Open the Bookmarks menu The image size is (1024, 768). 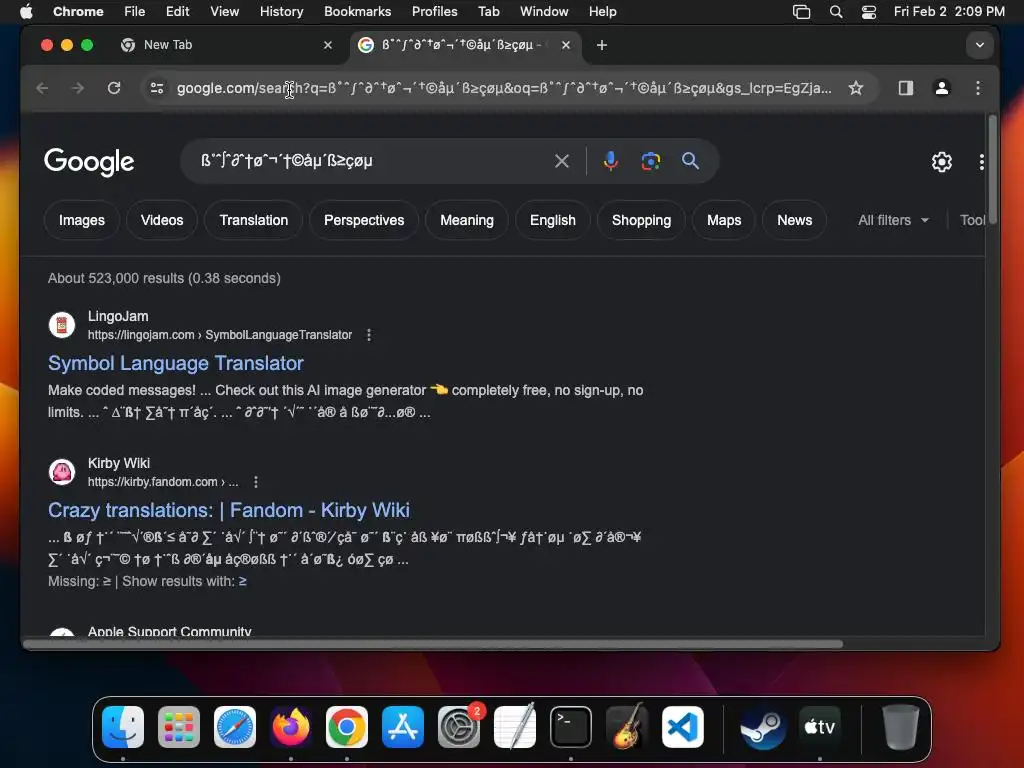pyautogui.click(x=357, y=12)
